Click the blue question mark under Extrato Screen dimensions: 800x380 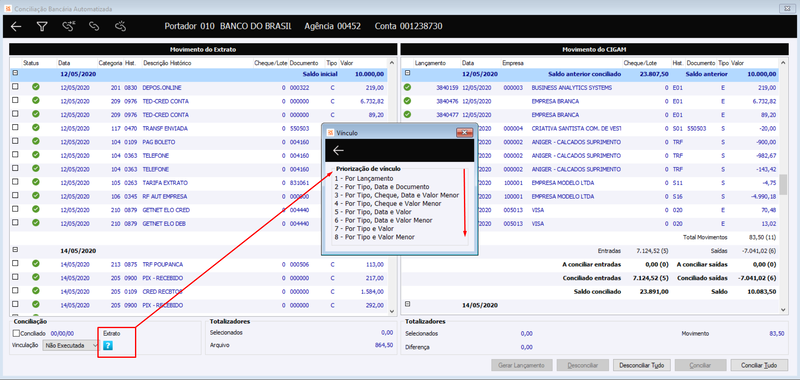point(108,346)
